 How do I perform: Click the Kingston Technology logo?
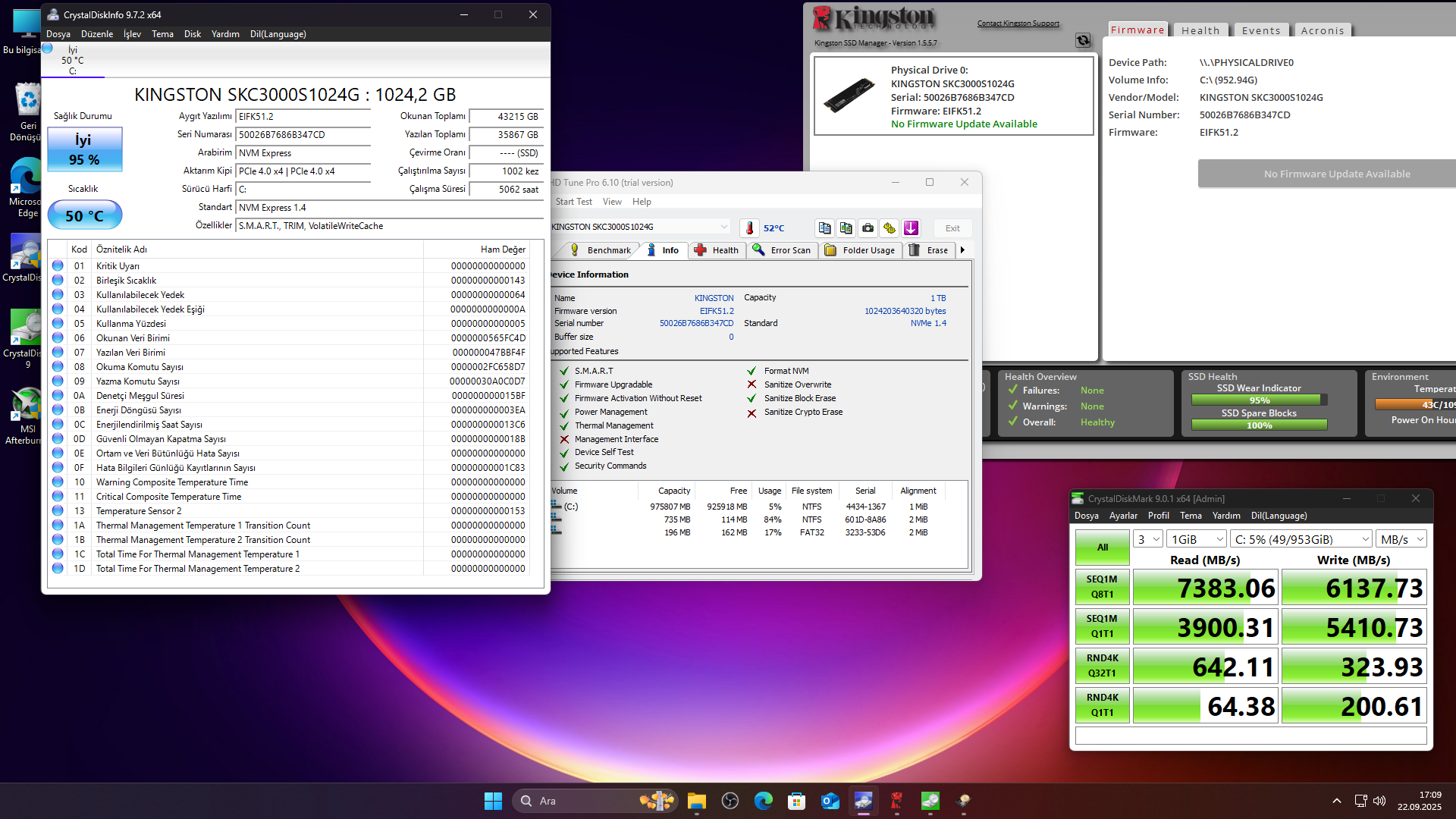(874, 19)
